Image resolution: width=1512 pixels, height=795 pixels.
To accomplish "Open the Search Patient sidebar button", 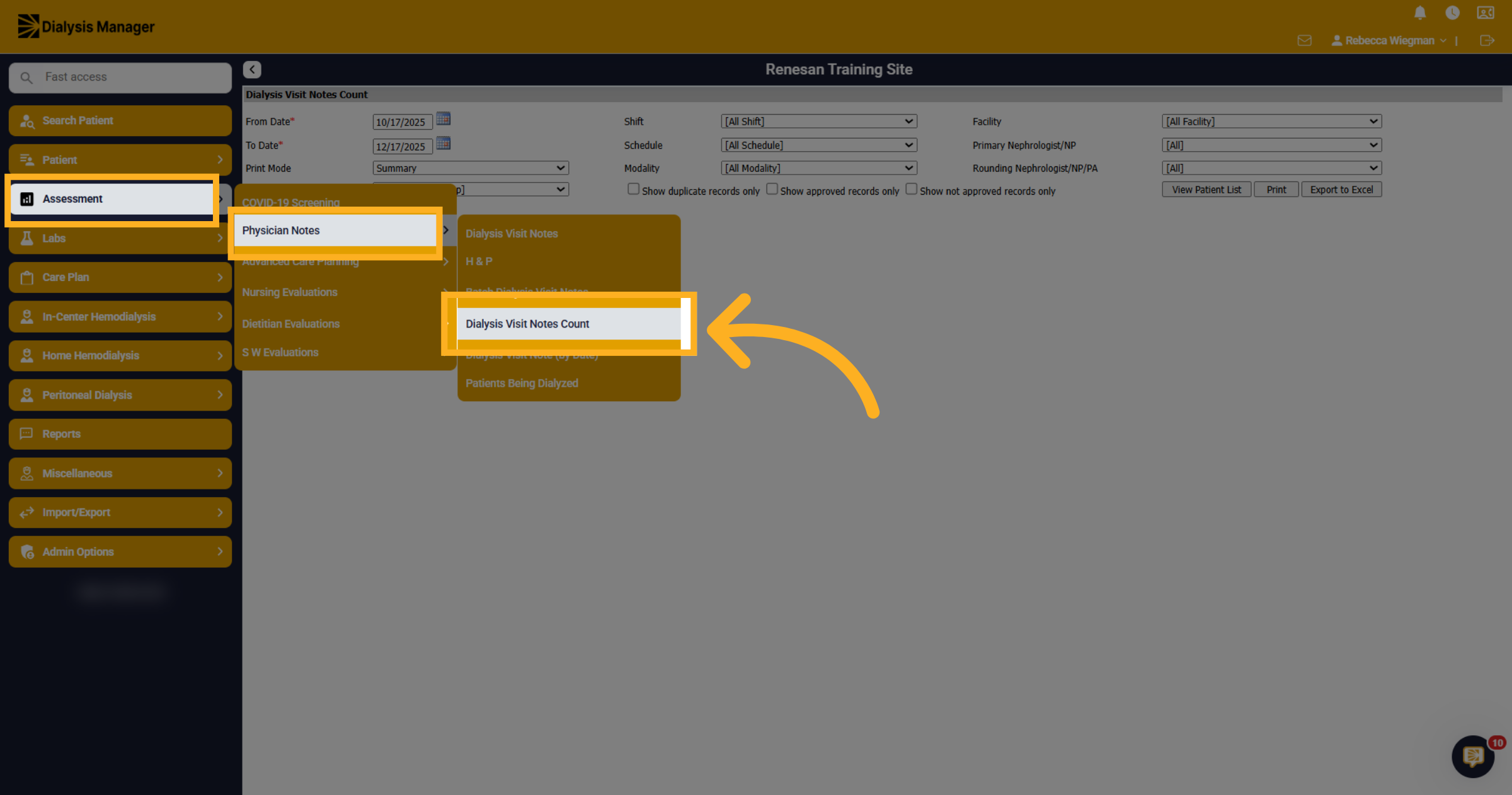I will tap(120, 120).
